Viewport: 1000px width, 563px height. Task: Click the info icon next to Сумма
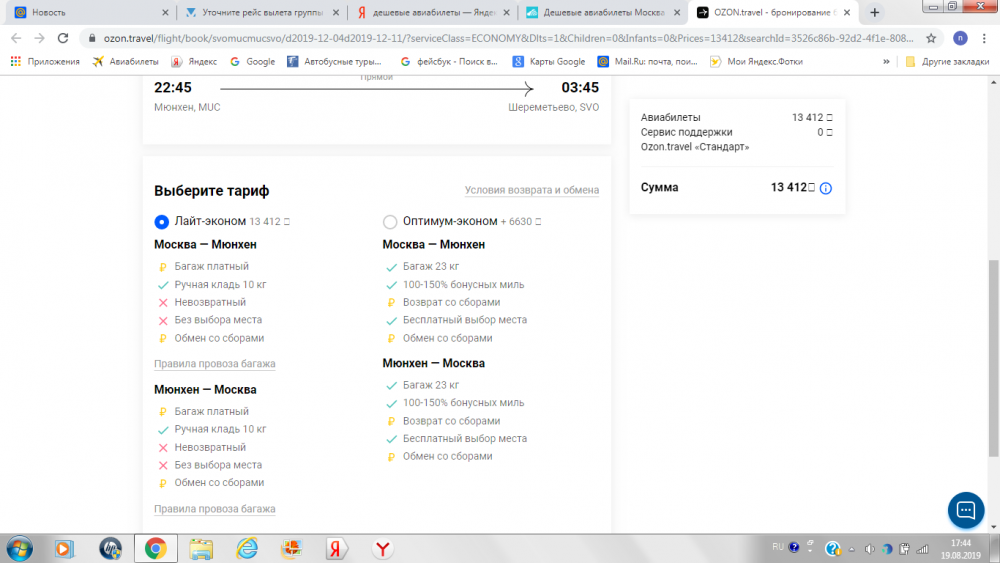pos(826,188)
